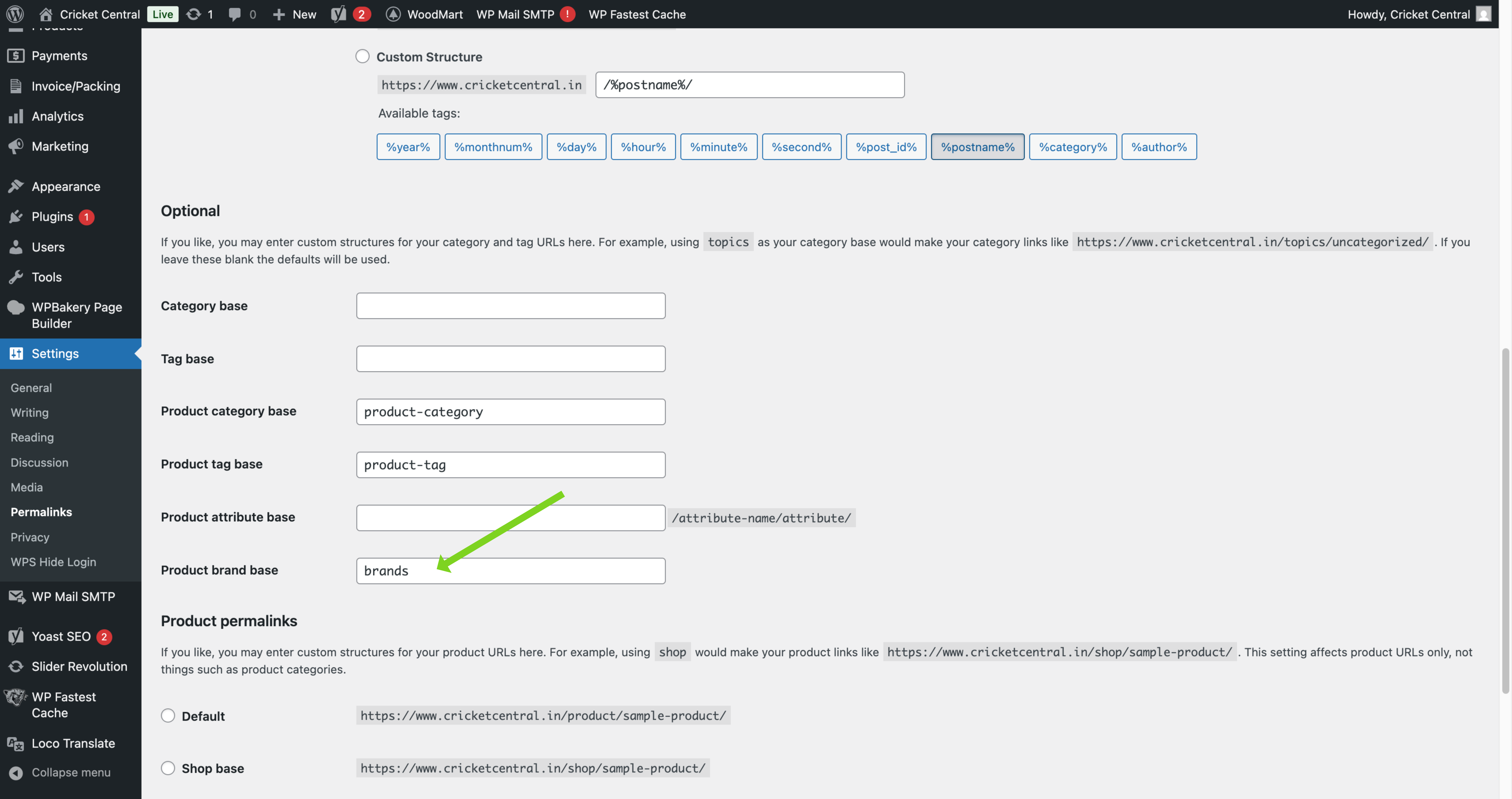
Task: Click the WPBakery Page Builder icon
Action: tap(16, 307)
